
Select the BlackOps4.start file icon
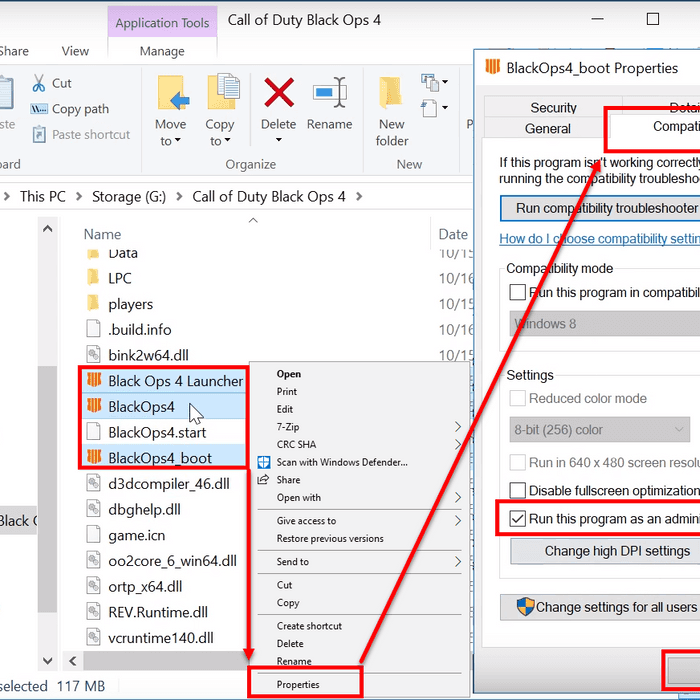(x=93, y=431)
